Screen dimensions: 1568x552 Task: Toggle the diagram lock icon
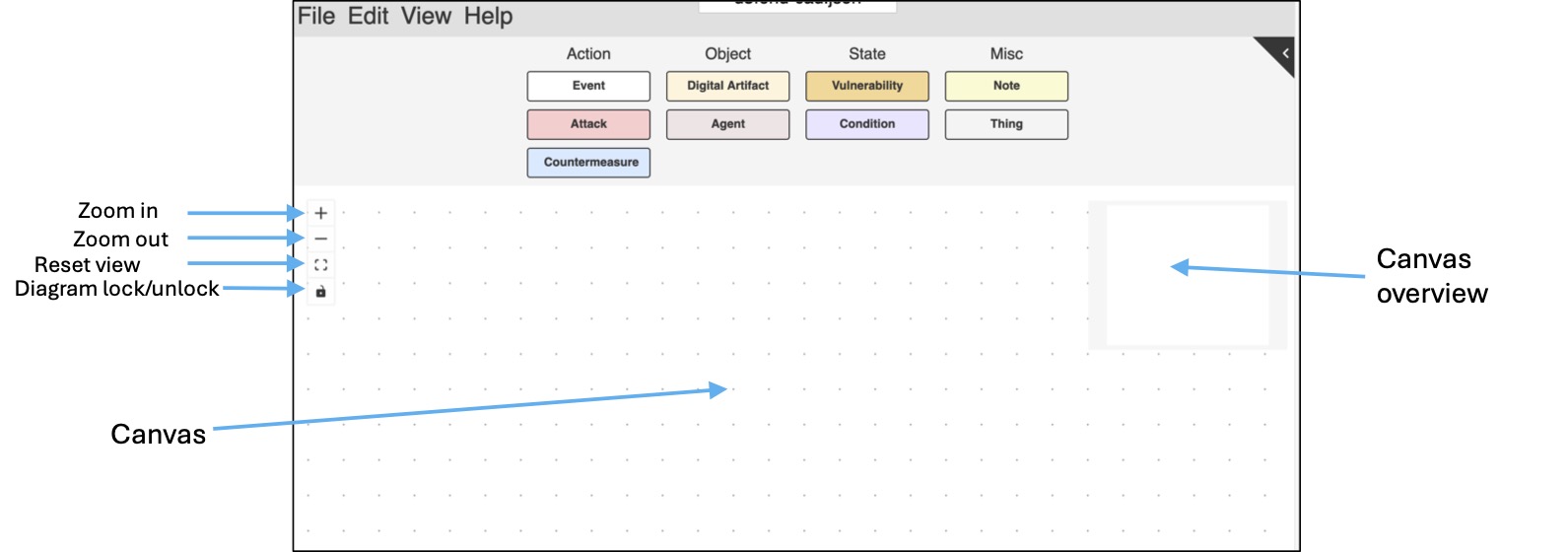pos(320,292)
